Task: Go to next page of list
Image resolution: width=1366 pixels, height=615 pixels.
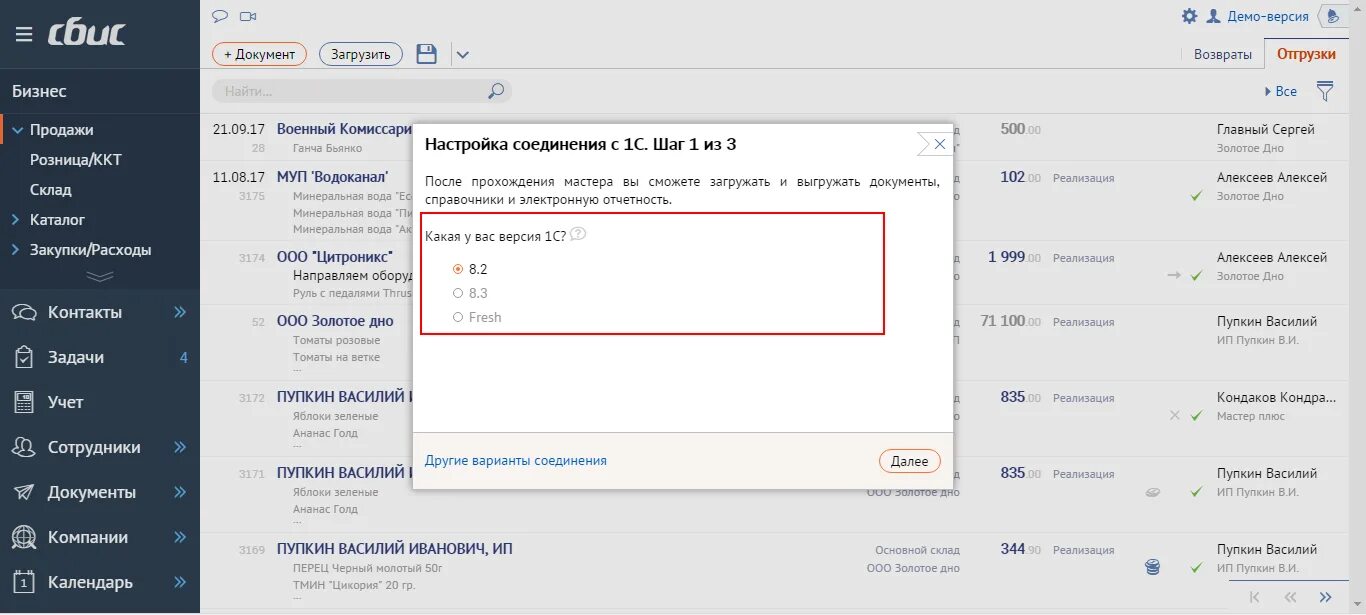Action: point(1325,597)
